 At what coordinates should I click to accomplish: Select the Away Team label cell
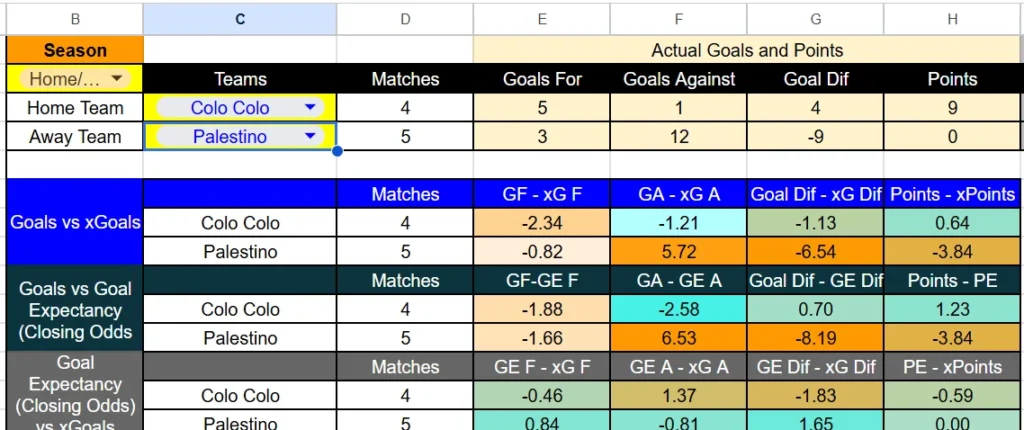76,137
